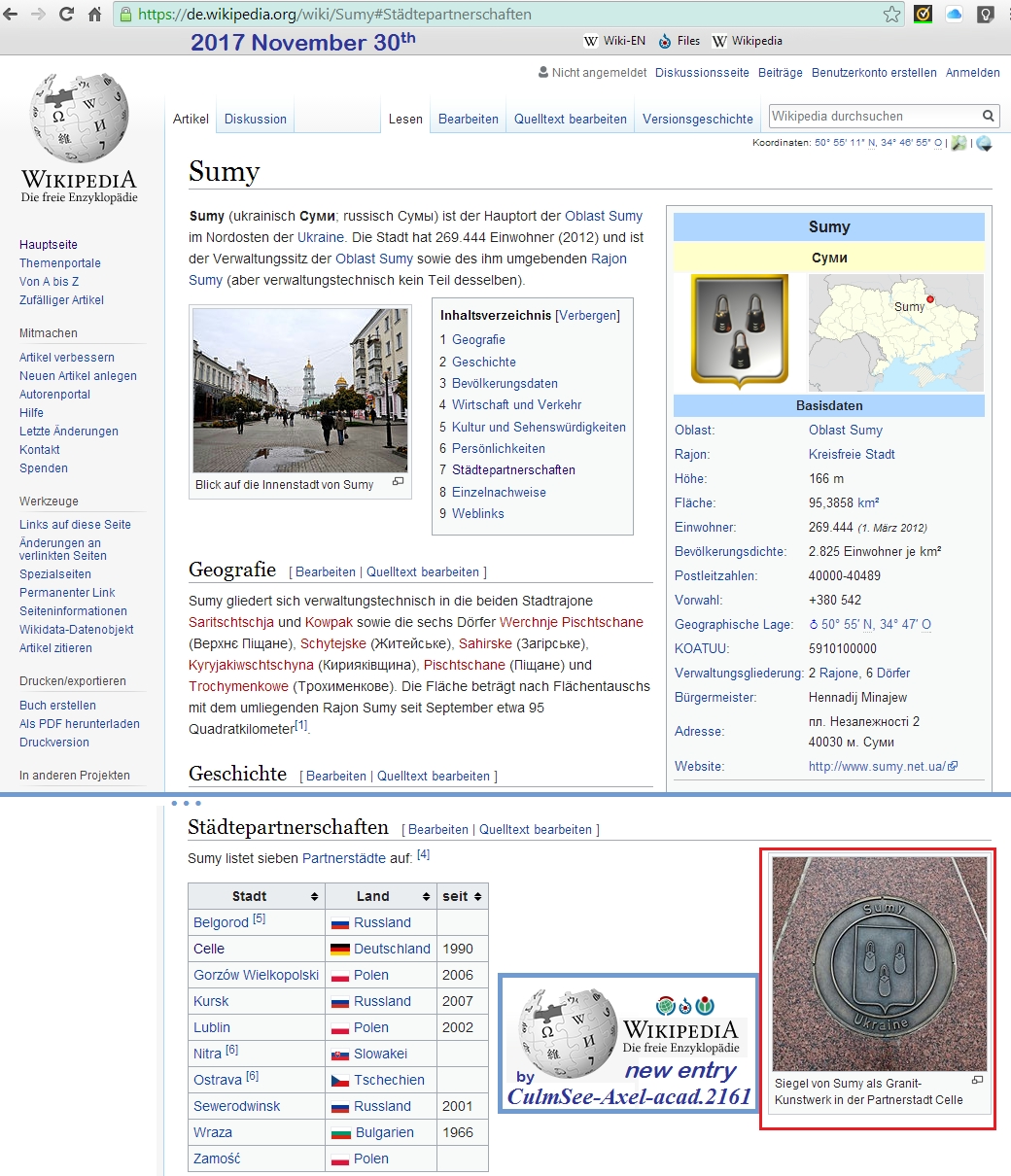Click the search magnifier icon

(x=988, y=117)
